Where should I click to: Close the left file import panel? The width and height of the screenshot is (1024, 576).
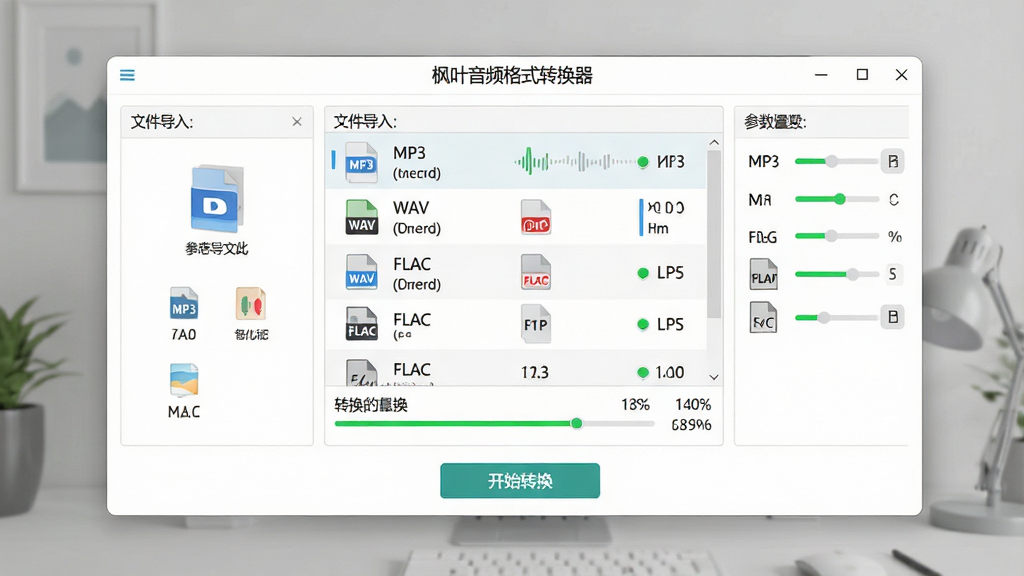tap(296, 121)
